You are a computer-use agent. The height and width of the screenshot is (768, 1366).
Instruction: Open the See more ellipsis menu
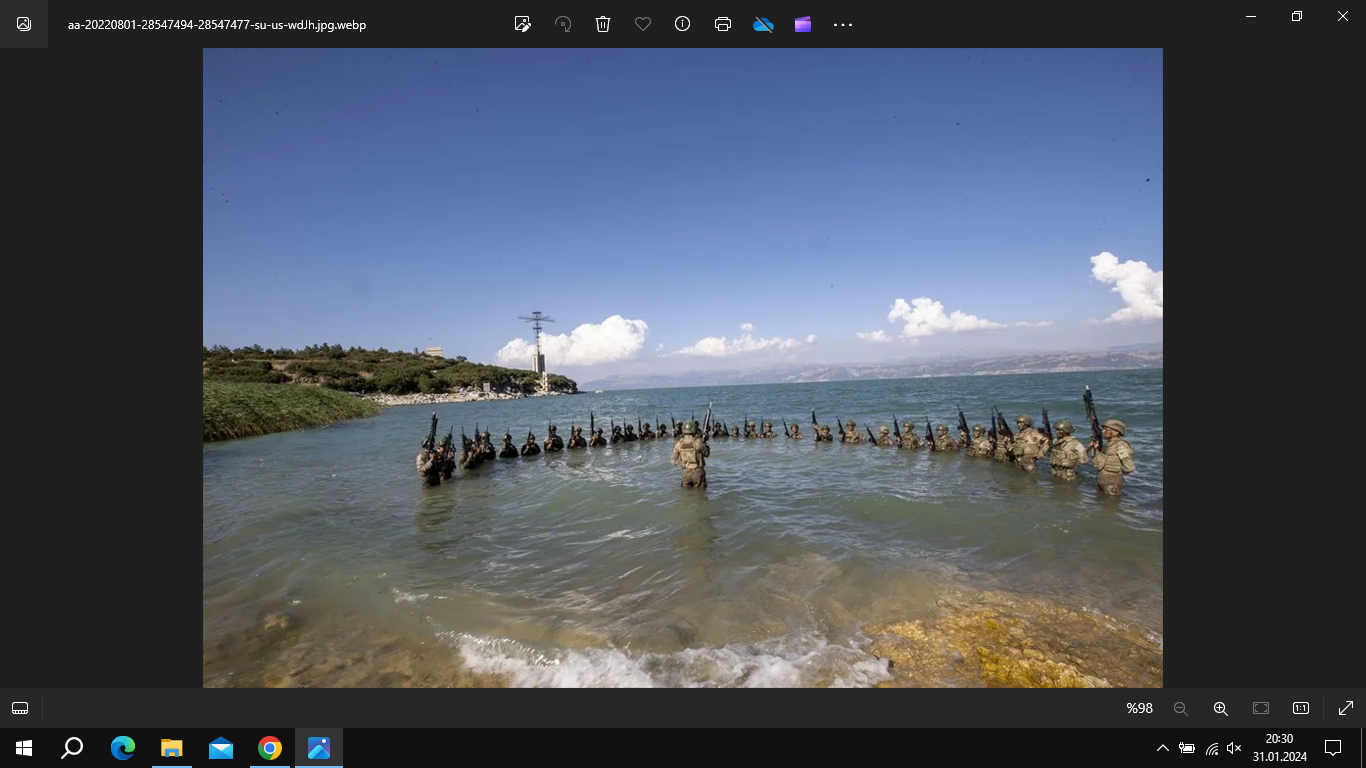[x=843, y=24]
